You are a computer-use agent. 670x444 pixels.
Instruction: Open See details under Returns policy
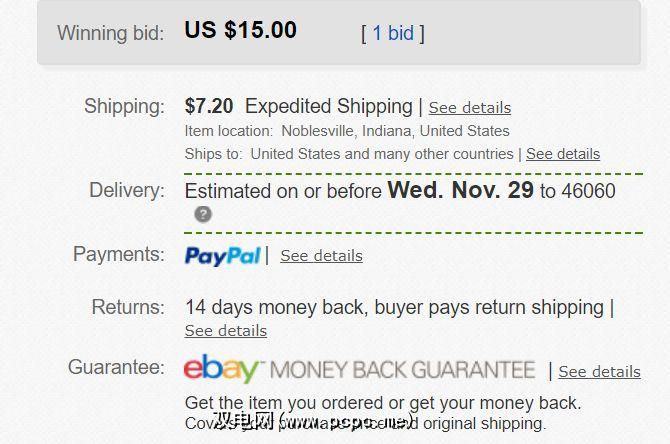coord(226,330)
